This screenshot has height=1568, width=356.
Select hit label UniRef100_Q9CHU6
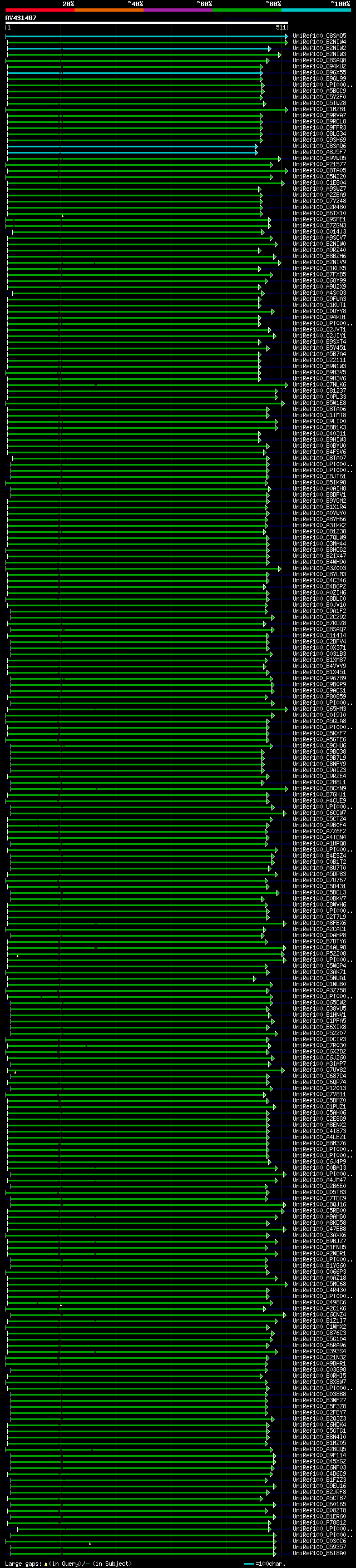[319, 745]
